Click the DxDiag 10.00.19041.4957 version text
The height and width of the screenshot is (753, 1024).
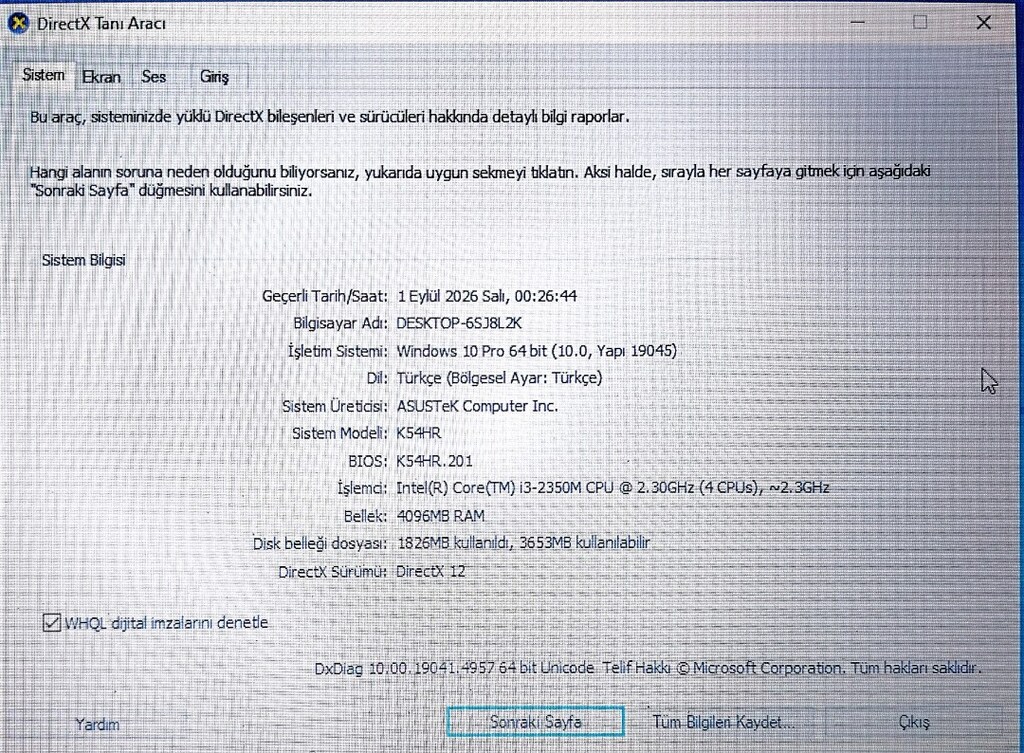[649, 668]
